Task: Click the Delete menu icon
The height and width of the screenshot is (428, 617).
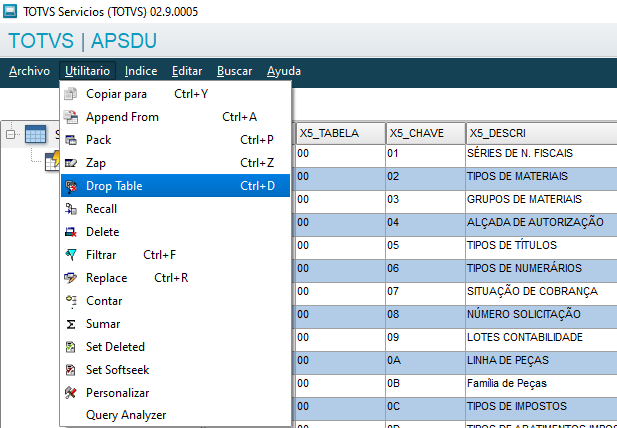Action: 71,232
